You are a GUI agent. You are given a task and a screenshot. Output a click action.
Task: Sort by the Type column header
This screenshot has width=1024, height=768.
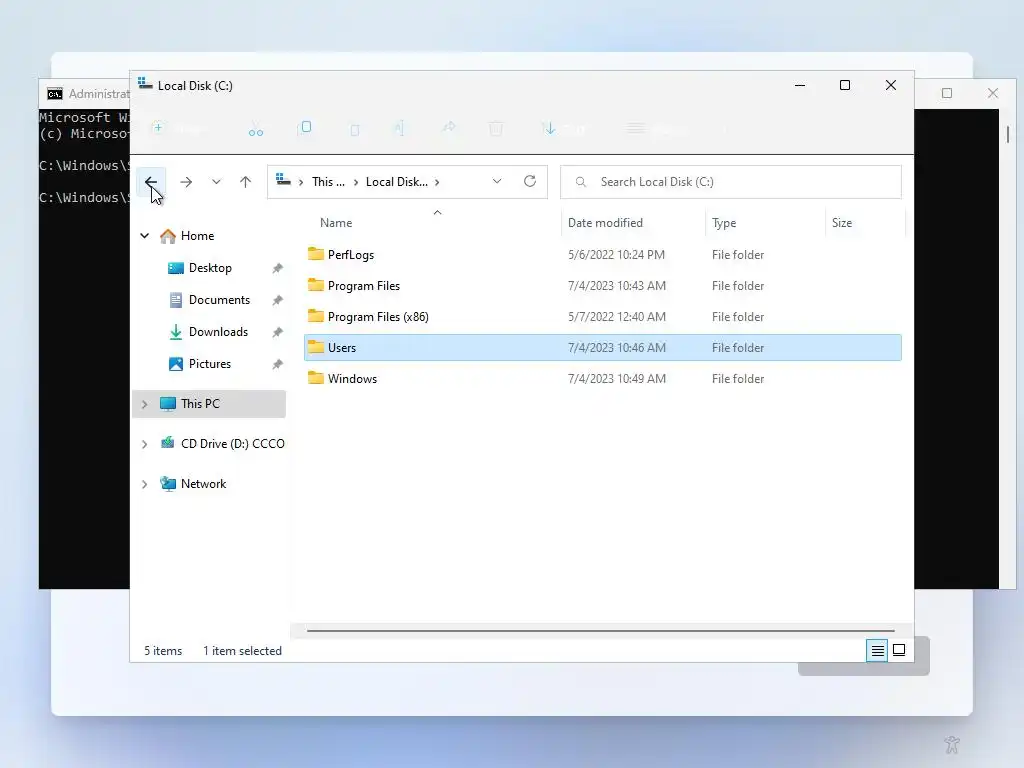(x=724, y=223)
